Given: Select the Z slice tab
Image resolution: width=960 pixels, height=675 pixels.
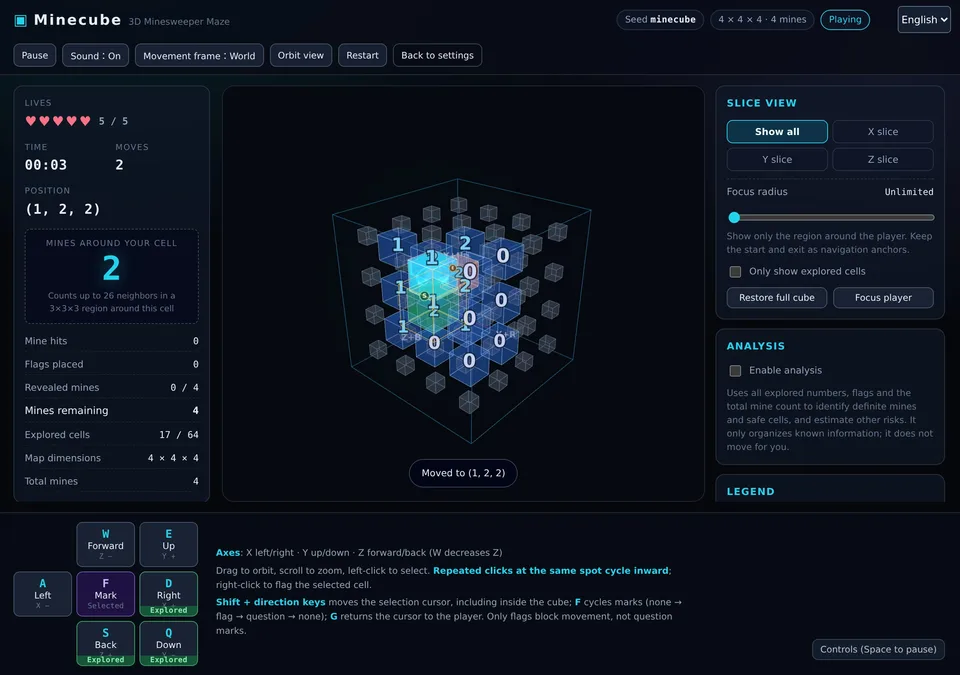Looking at the screenshot, I should click(x=883, y=159).
